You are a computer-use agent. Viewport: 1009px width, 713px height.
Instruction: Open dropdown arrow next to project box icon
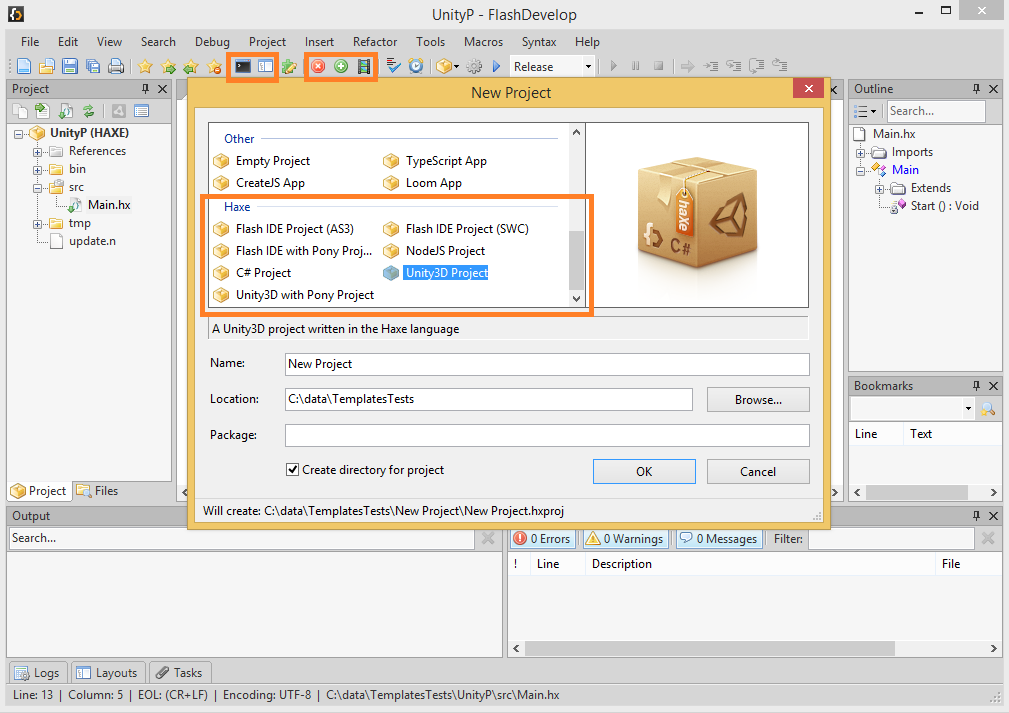pyautogui.click(x=456, y=66)
